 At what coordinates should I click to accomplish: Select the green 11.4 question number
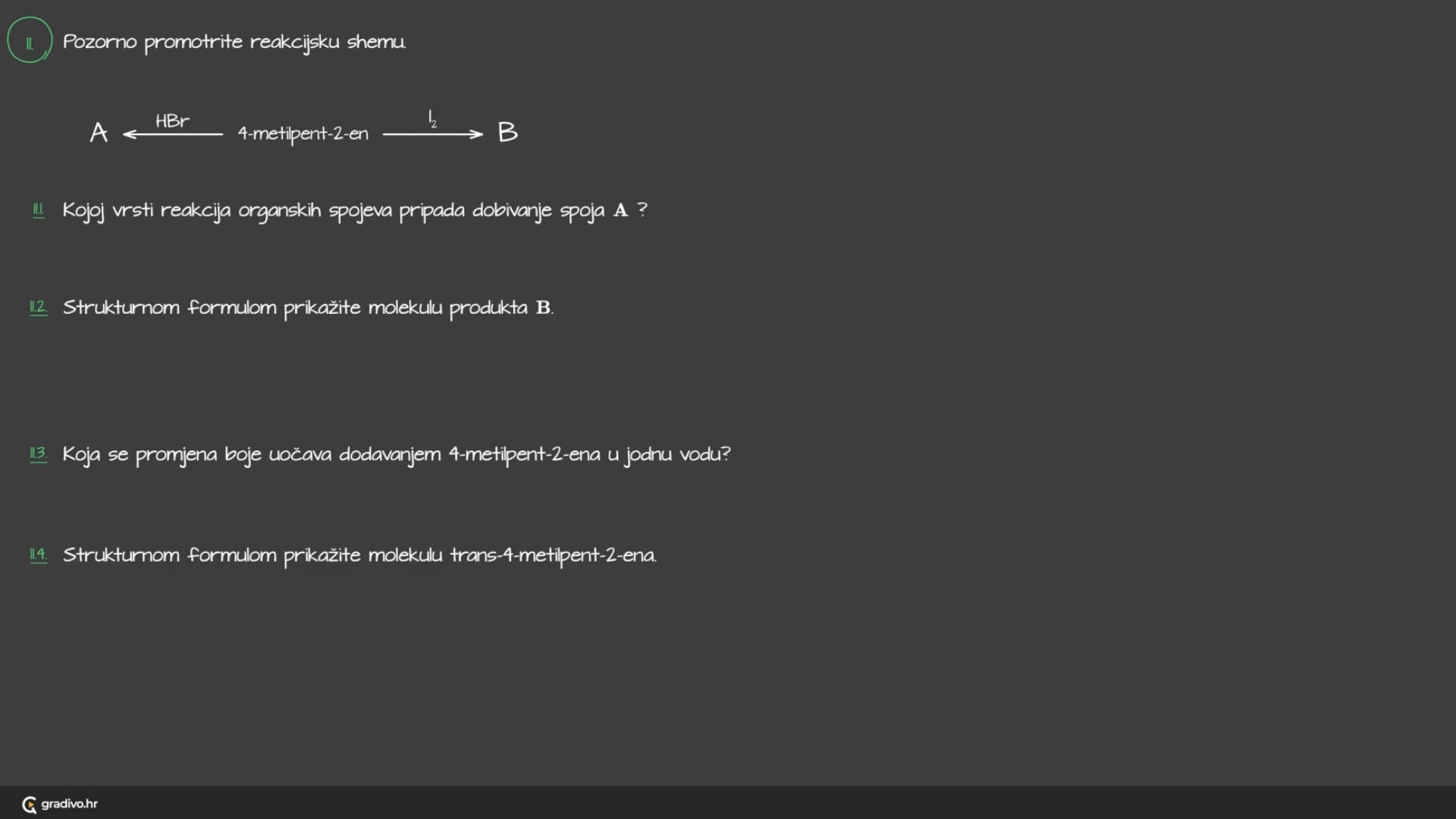coord(39,554)
